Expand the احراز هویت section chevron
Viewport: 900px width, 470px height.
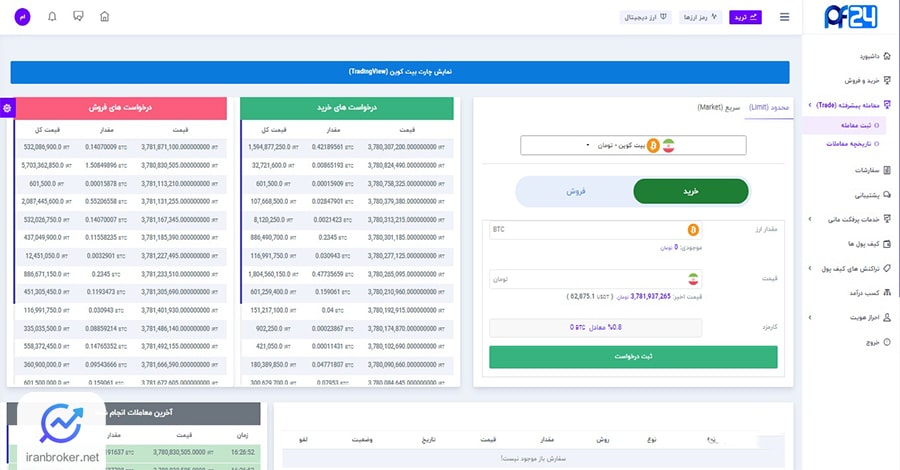[x=810, y=317]
